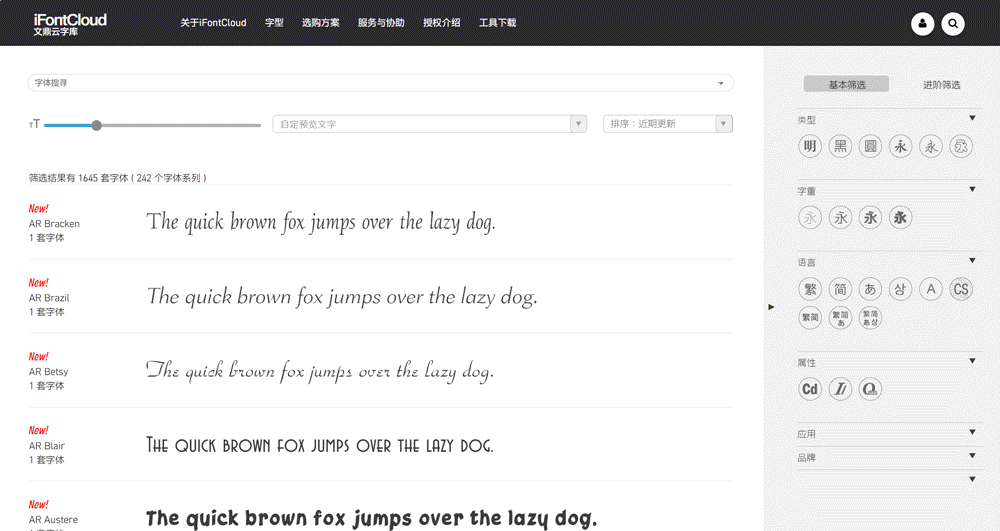Open the 字型 menu item
This screenshot has height=531, width=1000.
pyautogui.click(x=274, y=23)
